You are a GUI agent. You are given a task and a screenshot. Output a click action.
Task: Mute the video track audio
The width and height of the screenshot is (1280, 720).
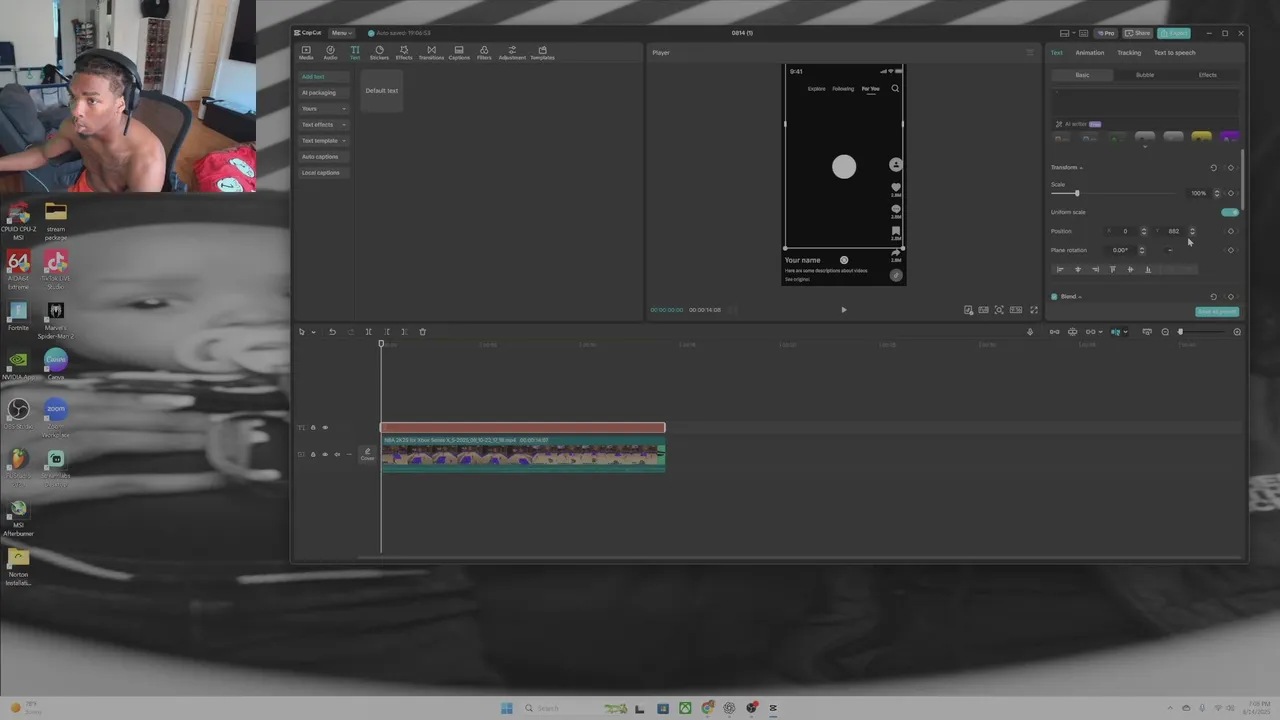pos(337,454)
